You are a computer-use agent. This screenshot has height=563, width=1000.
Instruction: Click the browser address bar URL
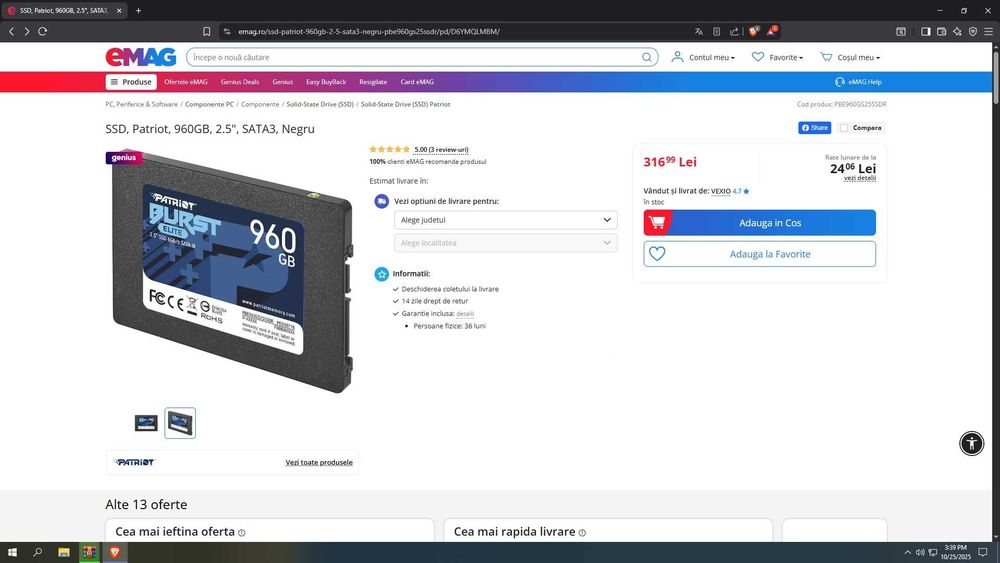coord(369,31)
